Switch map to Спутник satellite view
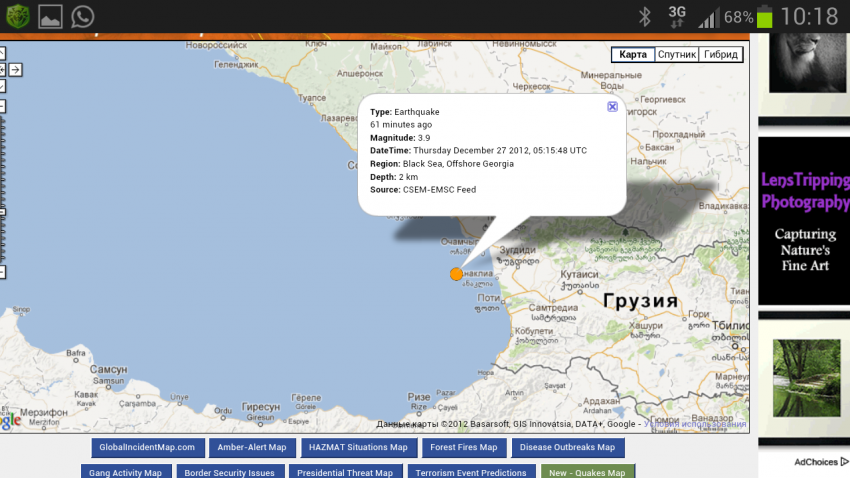Screen dimensions: 850x478 pyautogui.click(x=676, y=55)
